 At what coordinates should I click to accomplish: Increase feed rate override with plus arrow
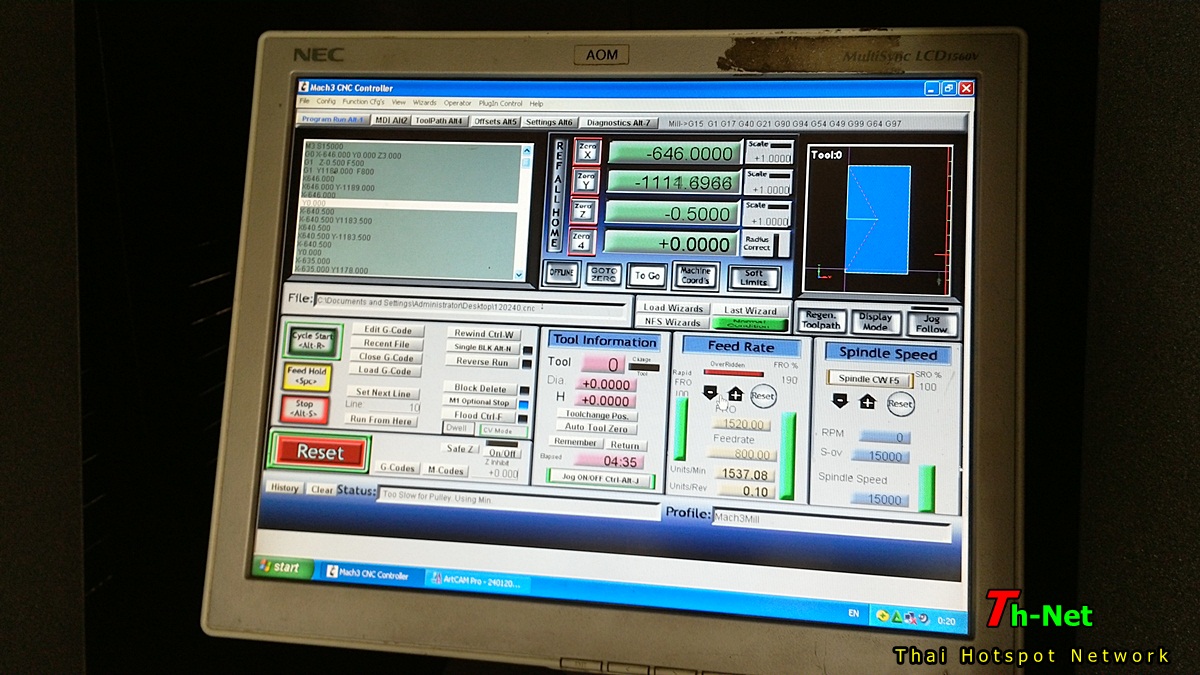click(x=735, y=394)
